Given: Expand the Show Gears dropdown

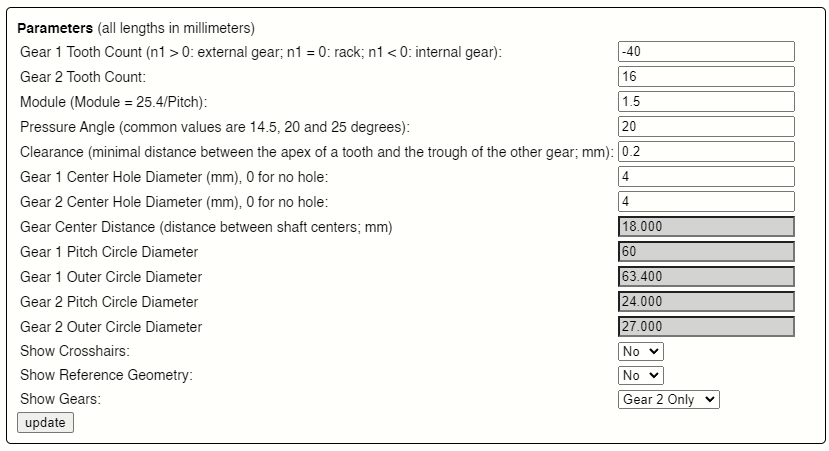Looking at the screenshot, I should 669,399.
